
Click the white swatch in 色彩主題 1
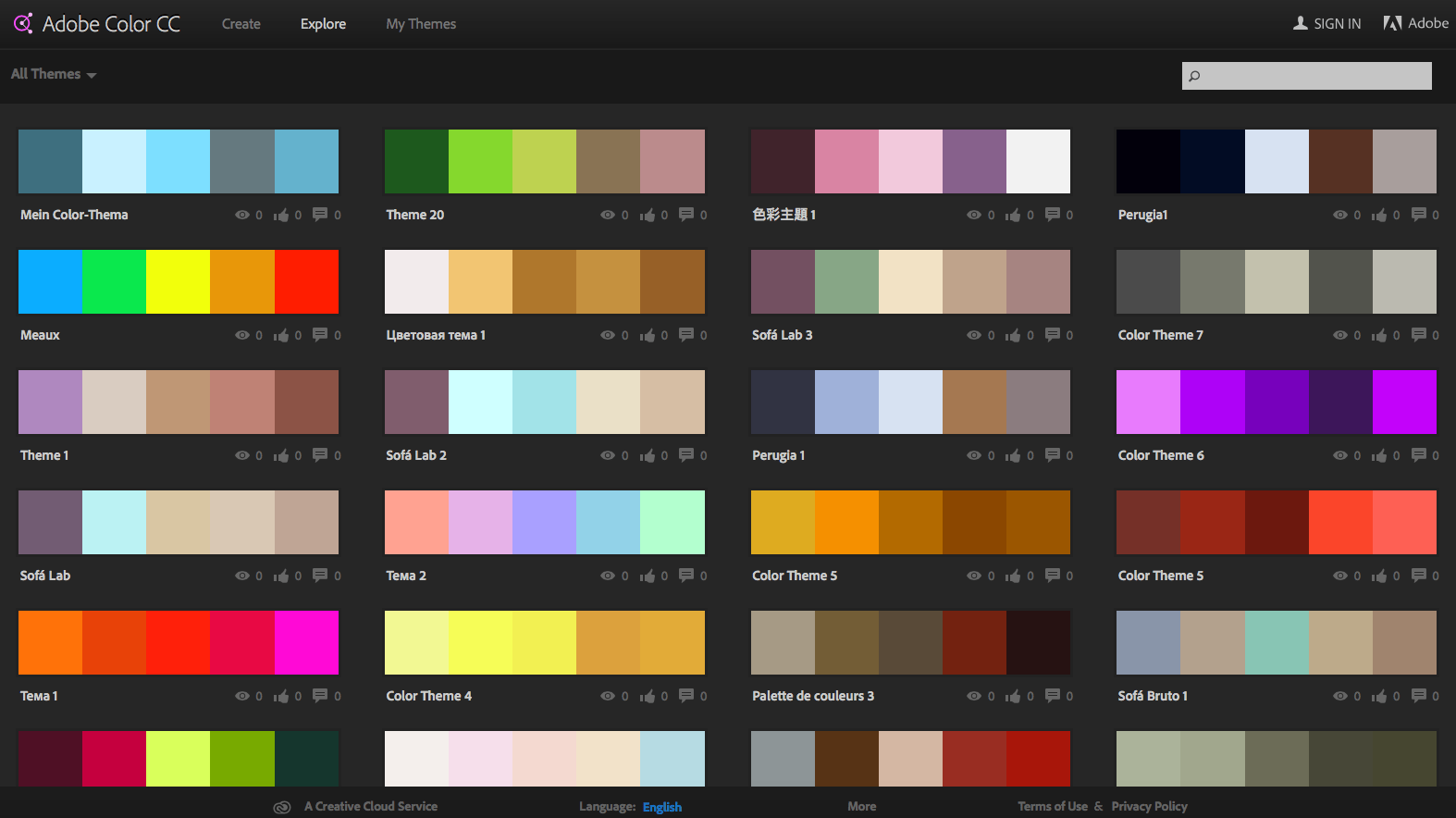1038,161
